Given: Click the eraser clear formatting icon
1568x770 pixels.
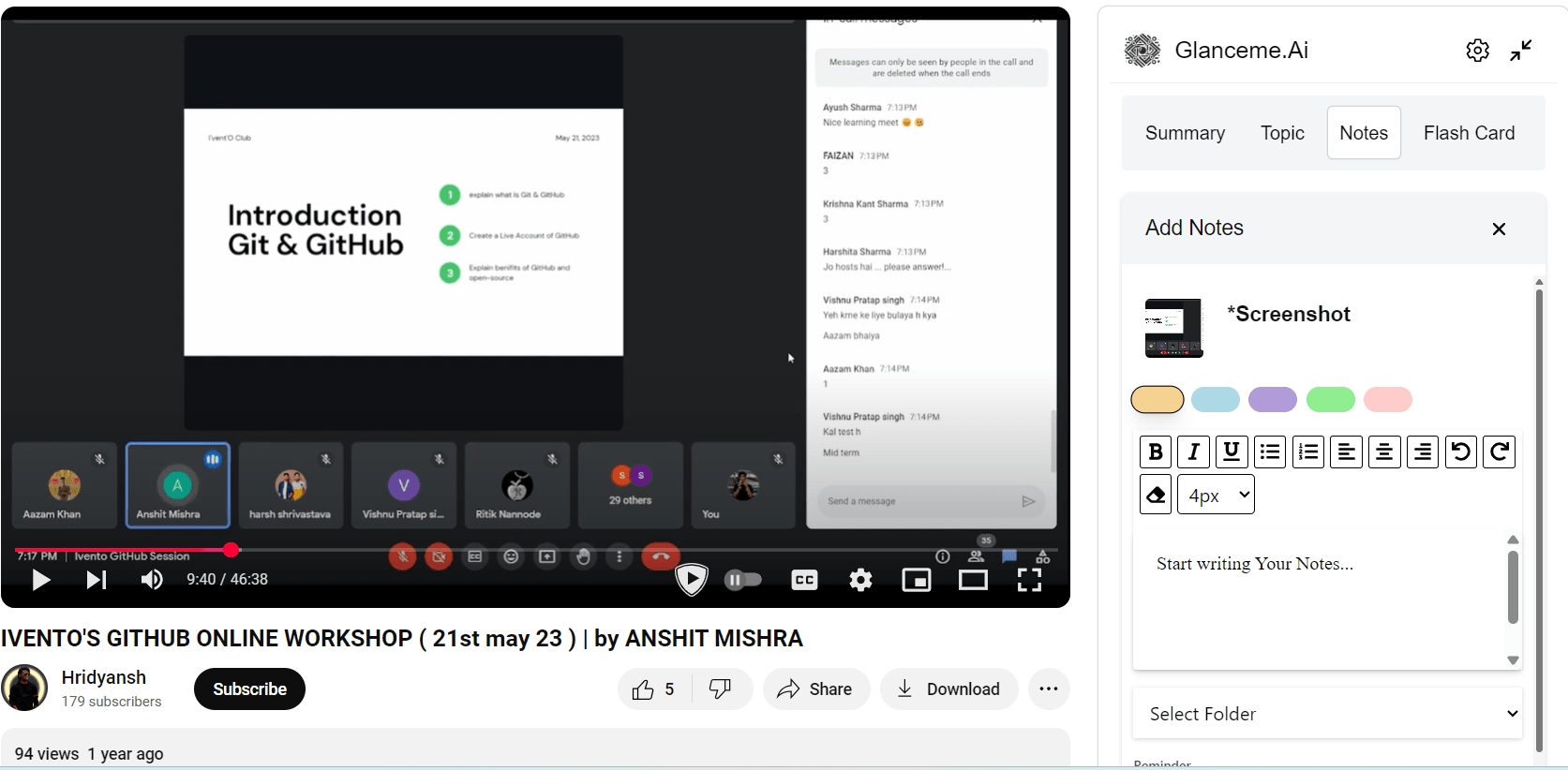Looking at the screenshot, I should pos(1156,495).
